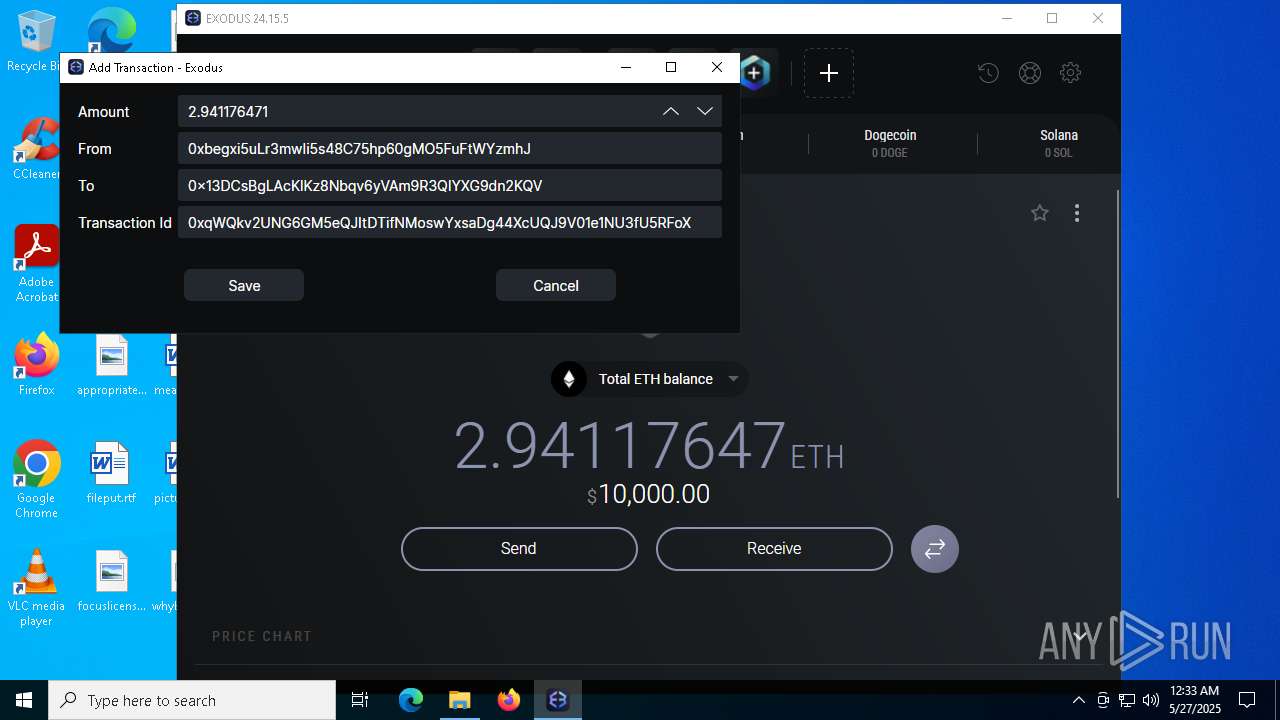
Task: Edit the To address field
Action: [450, 185]
